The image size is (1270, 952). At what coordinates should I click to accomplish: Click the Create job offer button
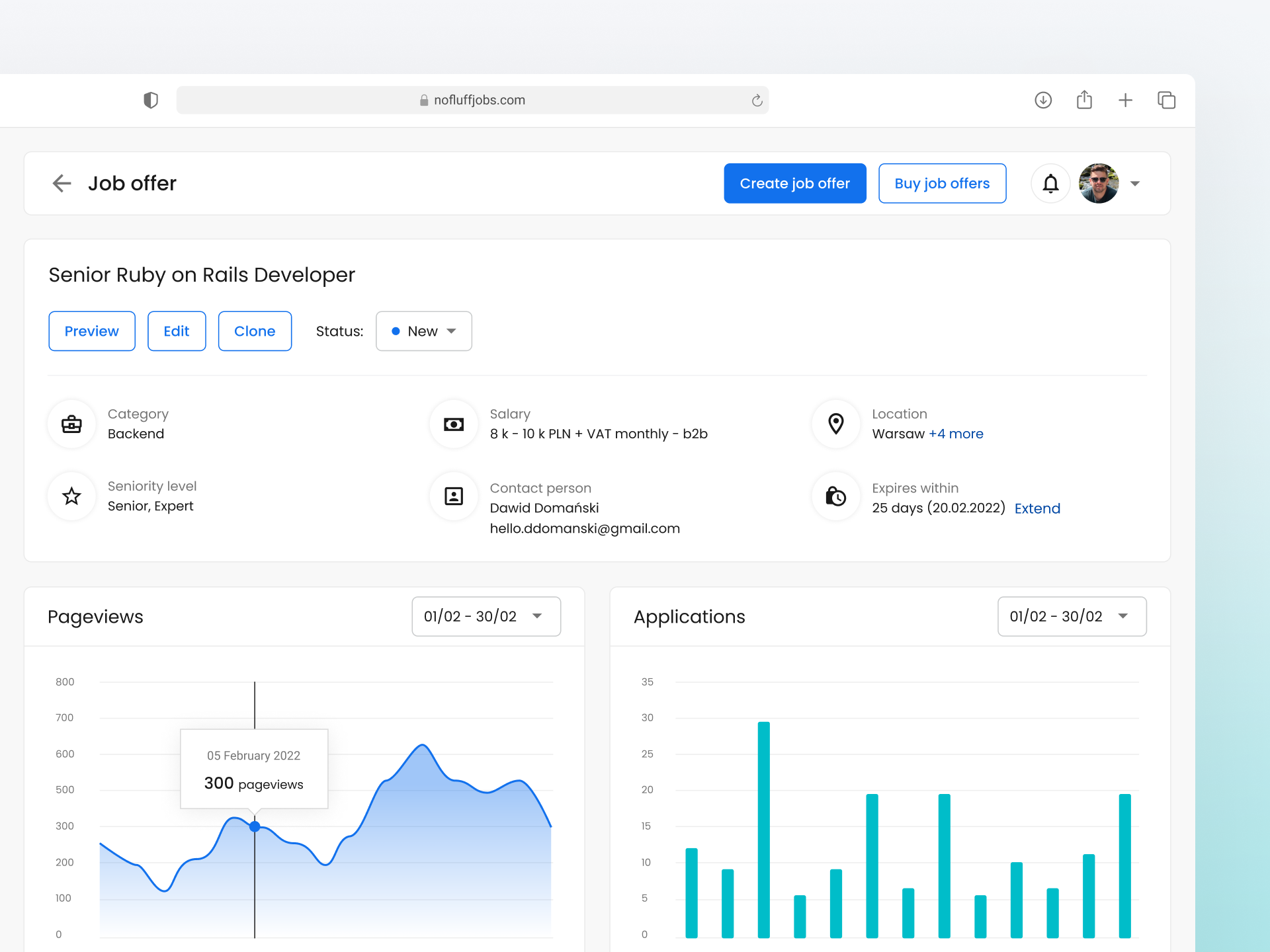click(794, 183)
